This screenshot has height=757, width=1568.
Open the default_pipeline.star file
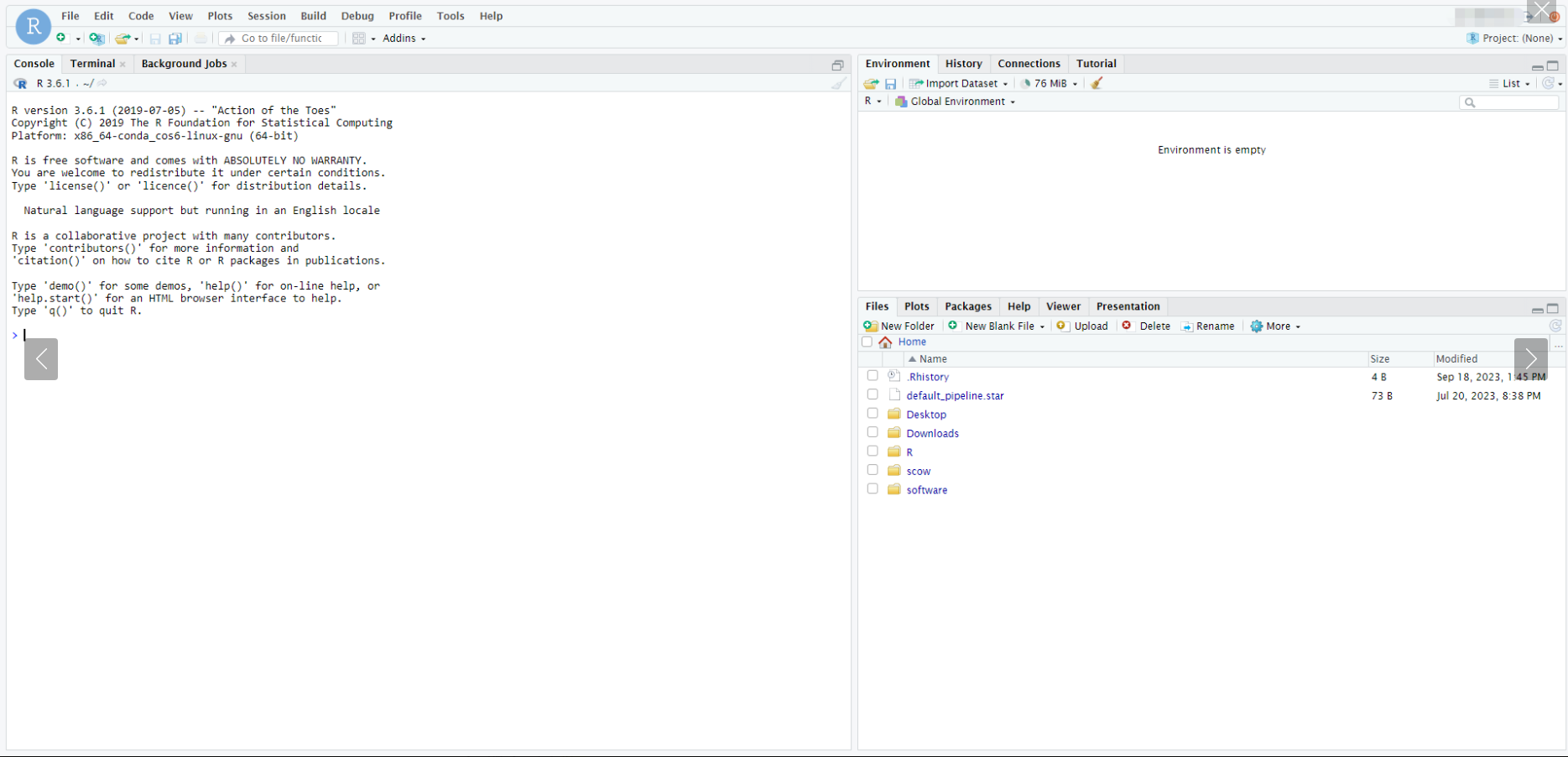point(955,396)
